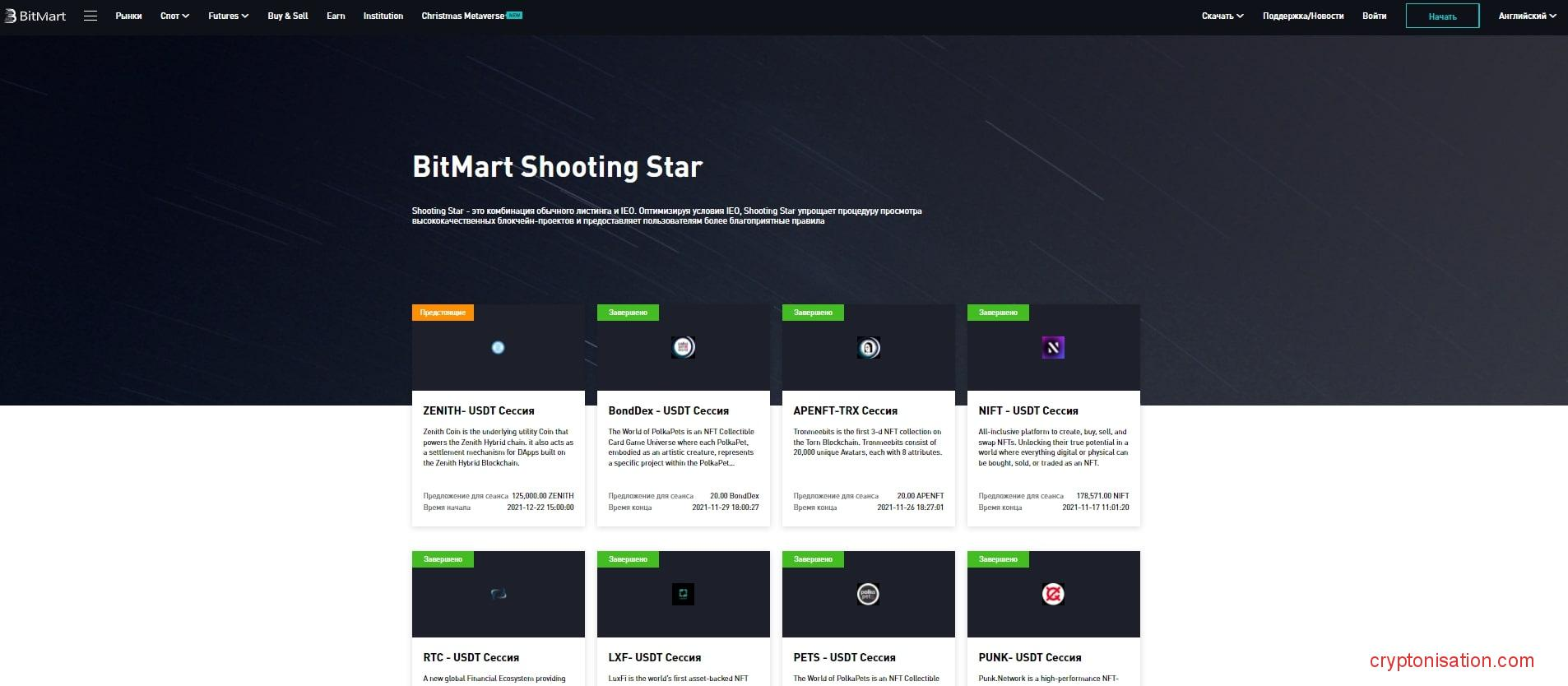Image resolution: width=1568 pixels, height=686 pixels.
Task: Click the BondDex project logo icon
Action: (x=683, y=348)
